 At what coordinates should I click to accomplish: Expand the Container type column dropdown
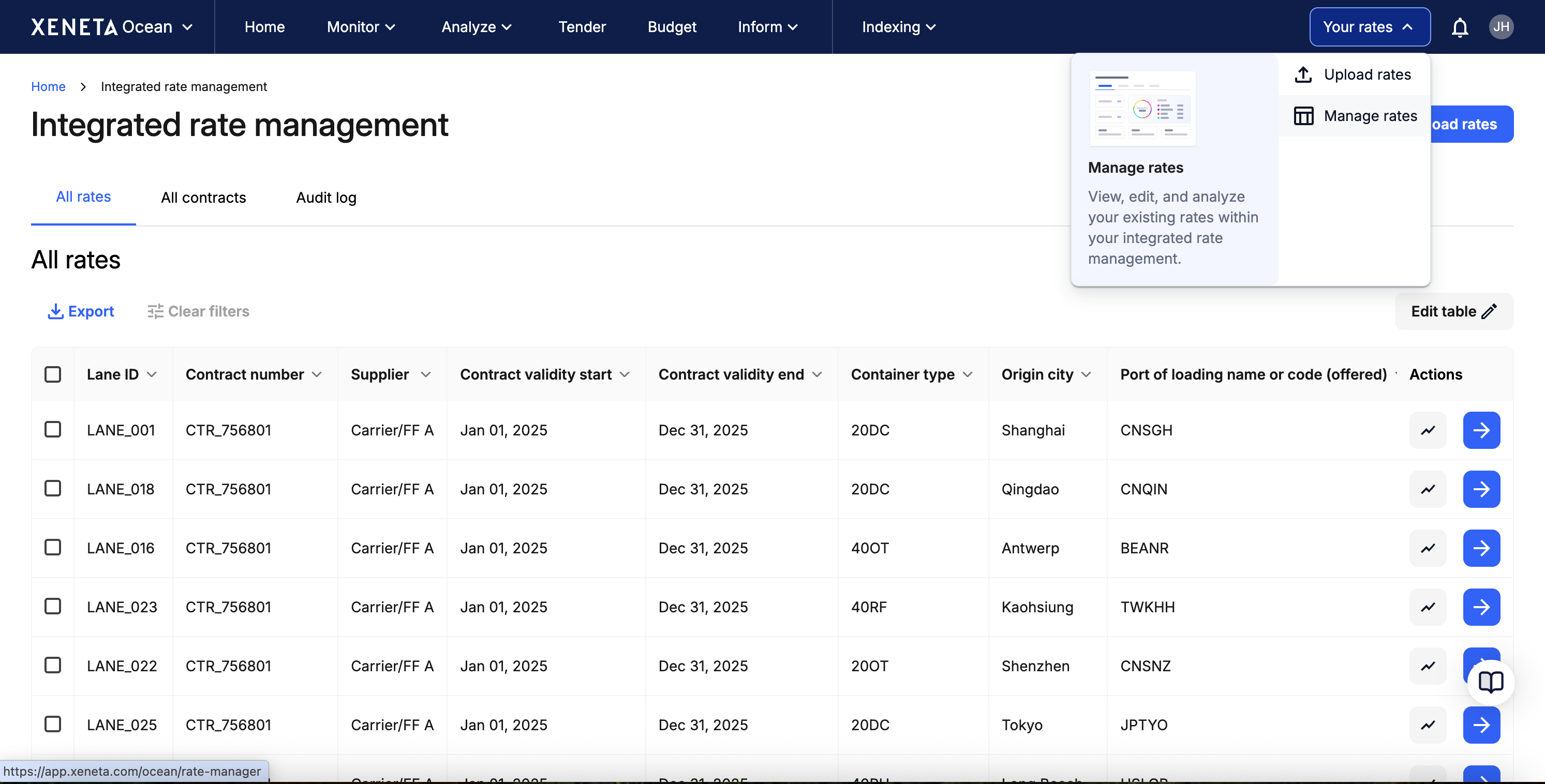pos(968,374)
